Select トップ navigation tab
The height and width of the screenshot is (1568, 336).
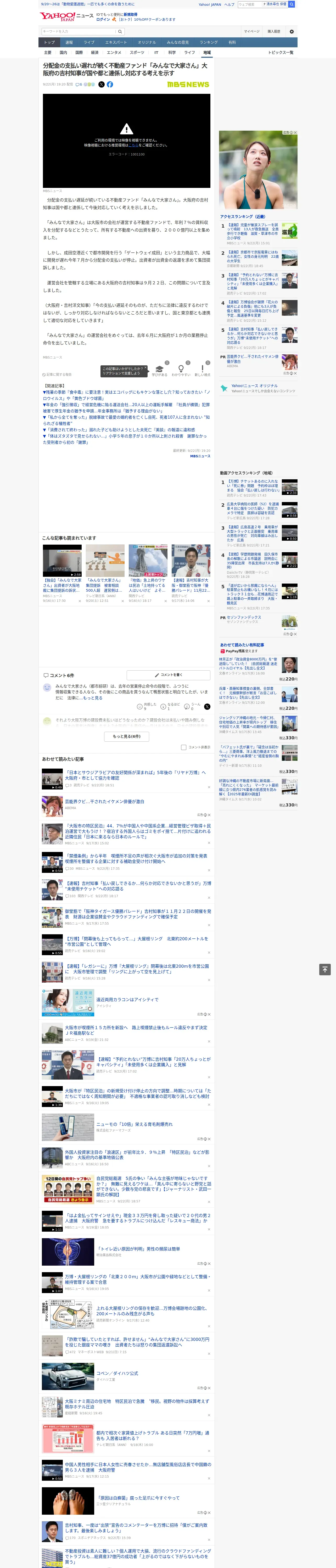pyautogui.click(x=49, y=43)
